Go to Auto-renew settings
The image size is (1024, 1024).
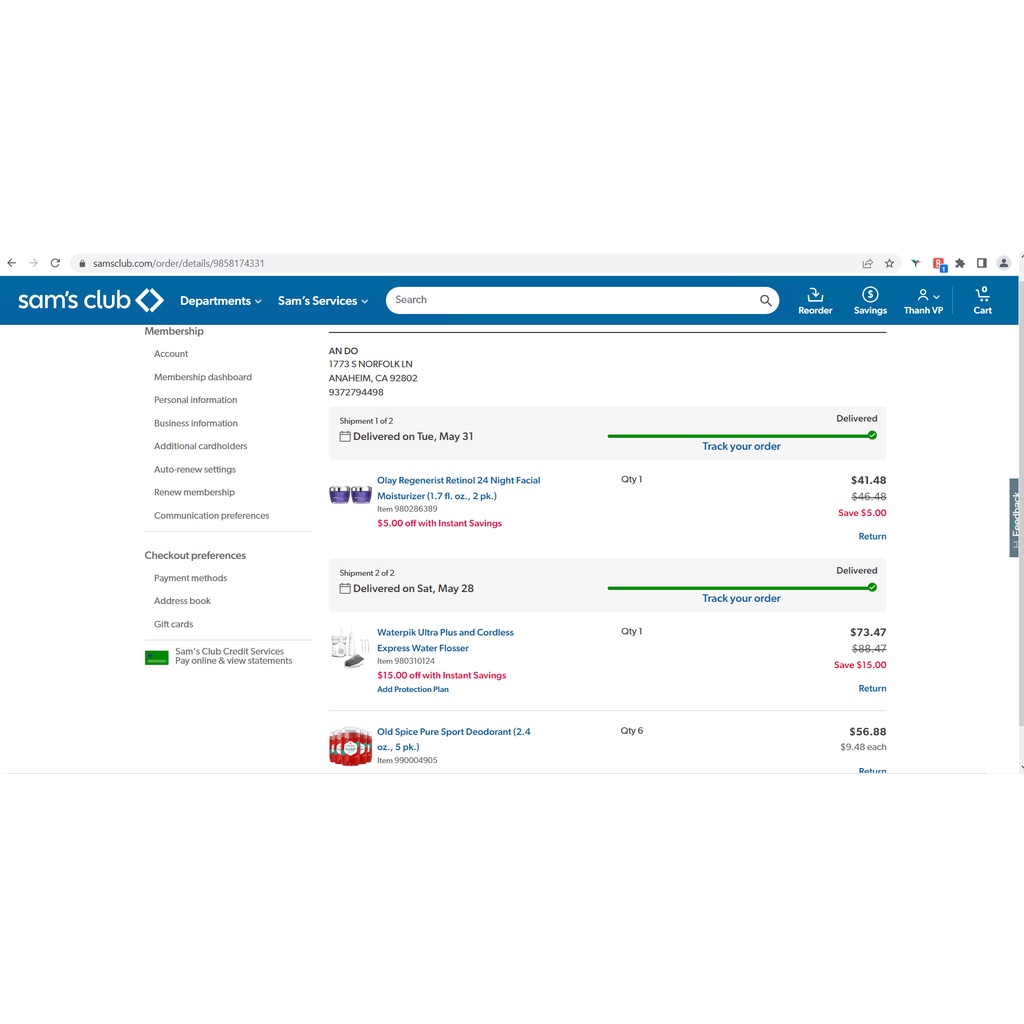point(195,469)
